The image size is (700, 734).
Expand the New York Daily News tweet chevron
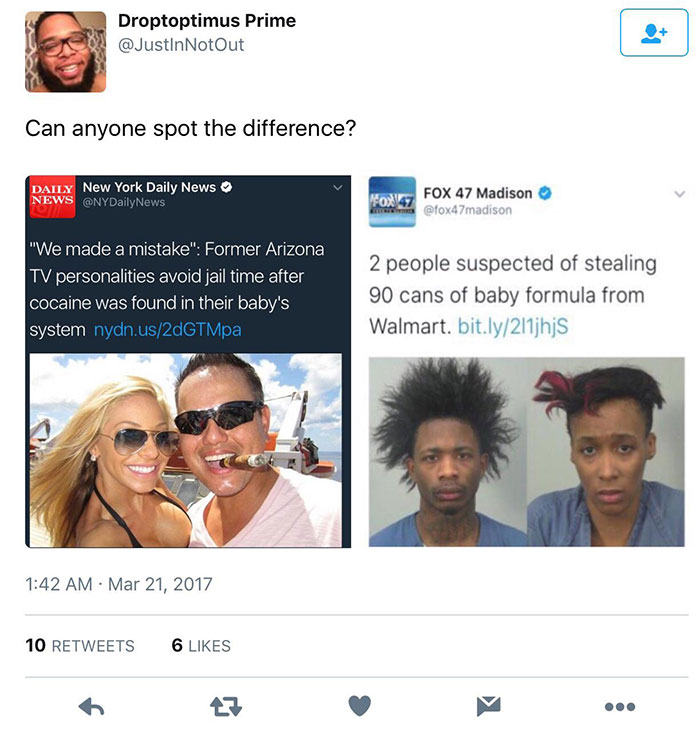(x=338, y=188)
